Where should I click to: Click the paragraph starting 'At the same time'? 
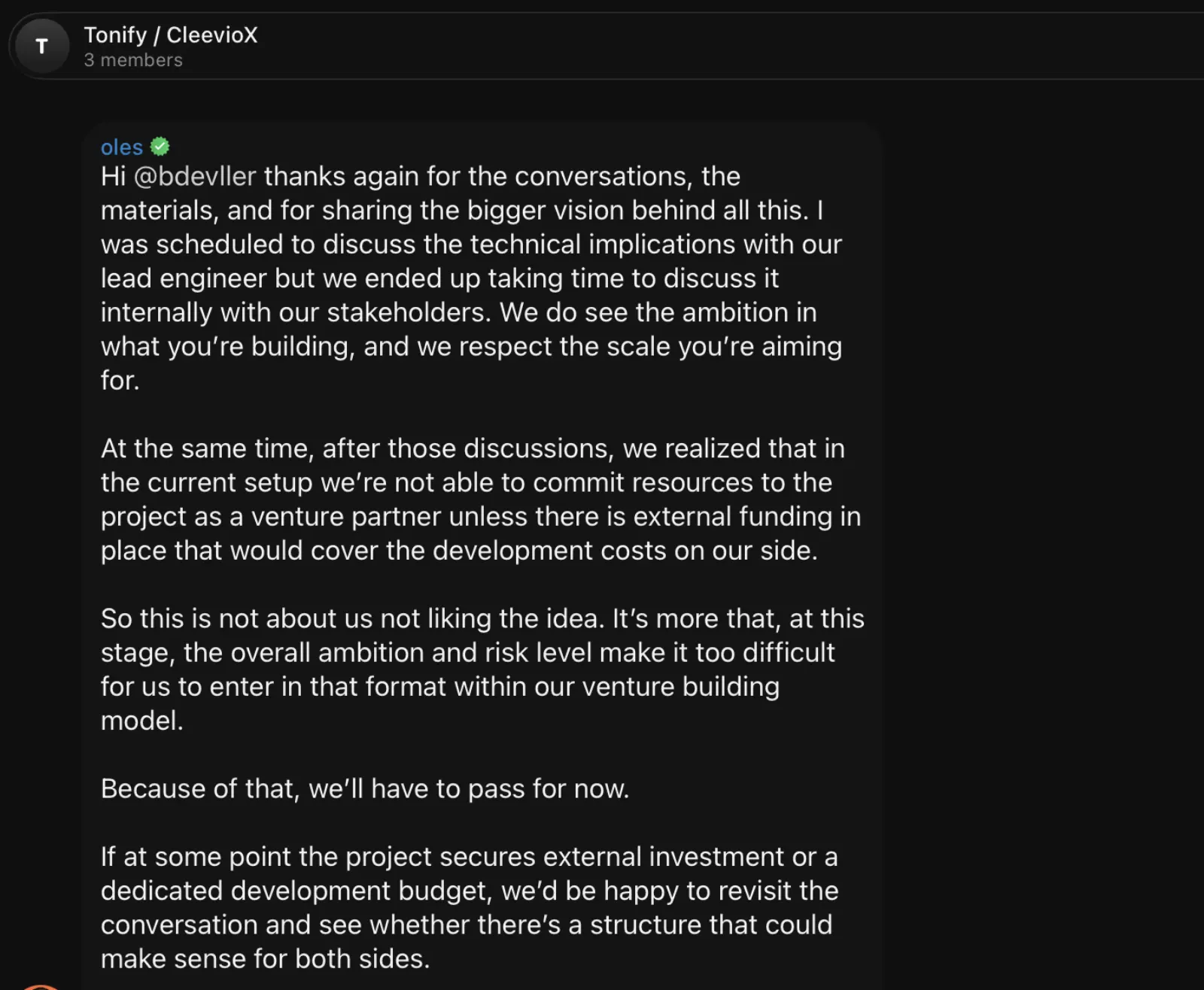[481, 500]
